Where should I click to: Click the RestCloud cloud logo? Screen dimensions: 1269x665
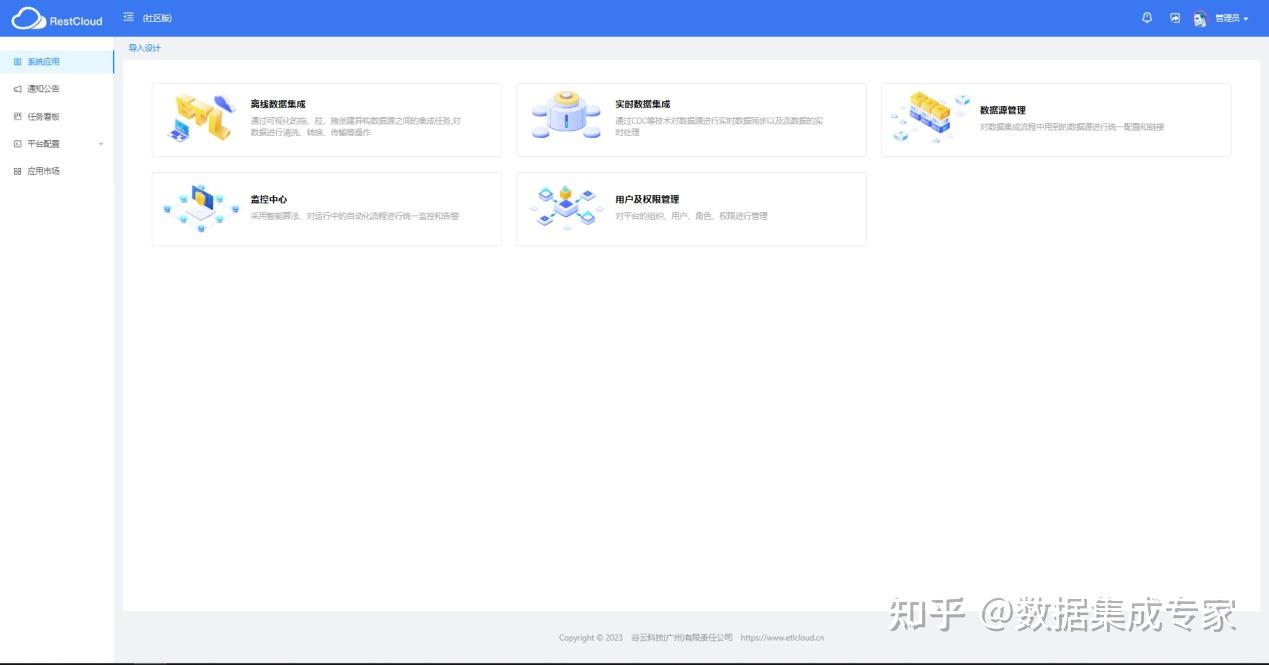click(x=30, y=18)
